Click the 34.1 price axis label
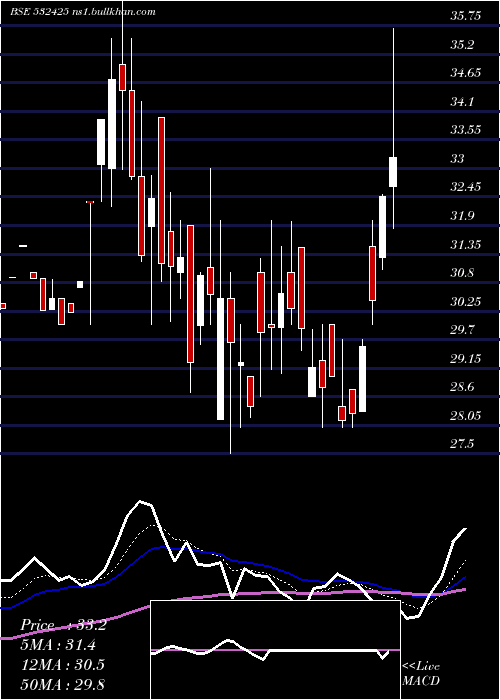Image resolution: width=500 pixels, height=700 pixels. [x=462, y=102]
